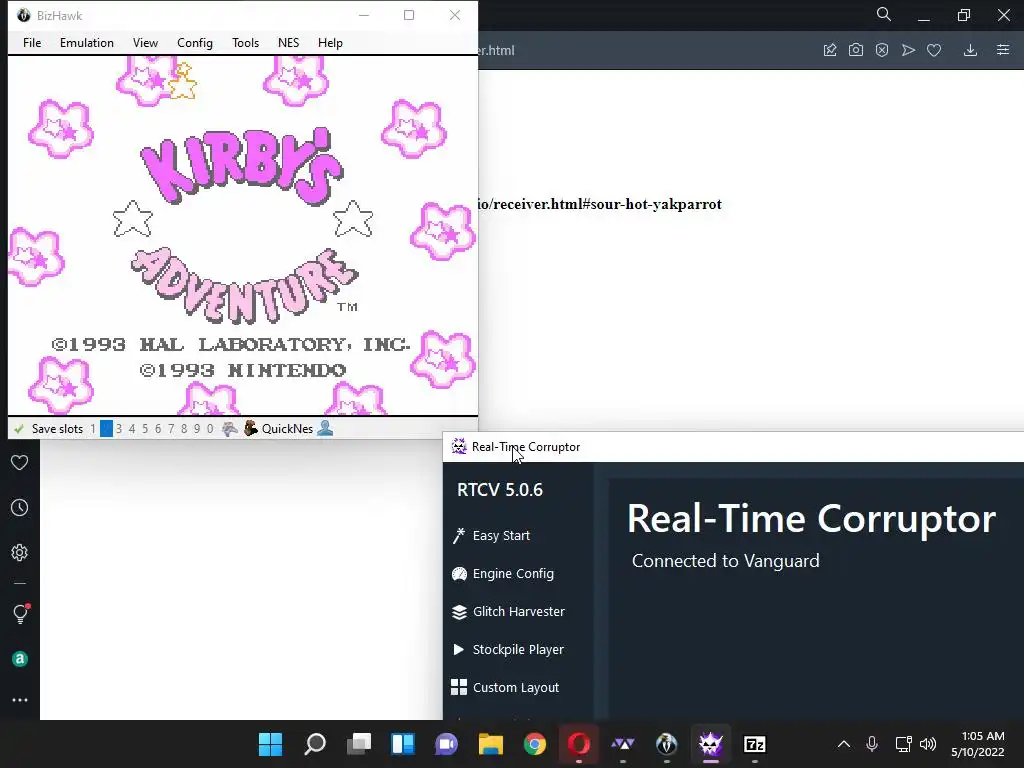Click the green 'a' sidebar icon

(x=20, y=659)
